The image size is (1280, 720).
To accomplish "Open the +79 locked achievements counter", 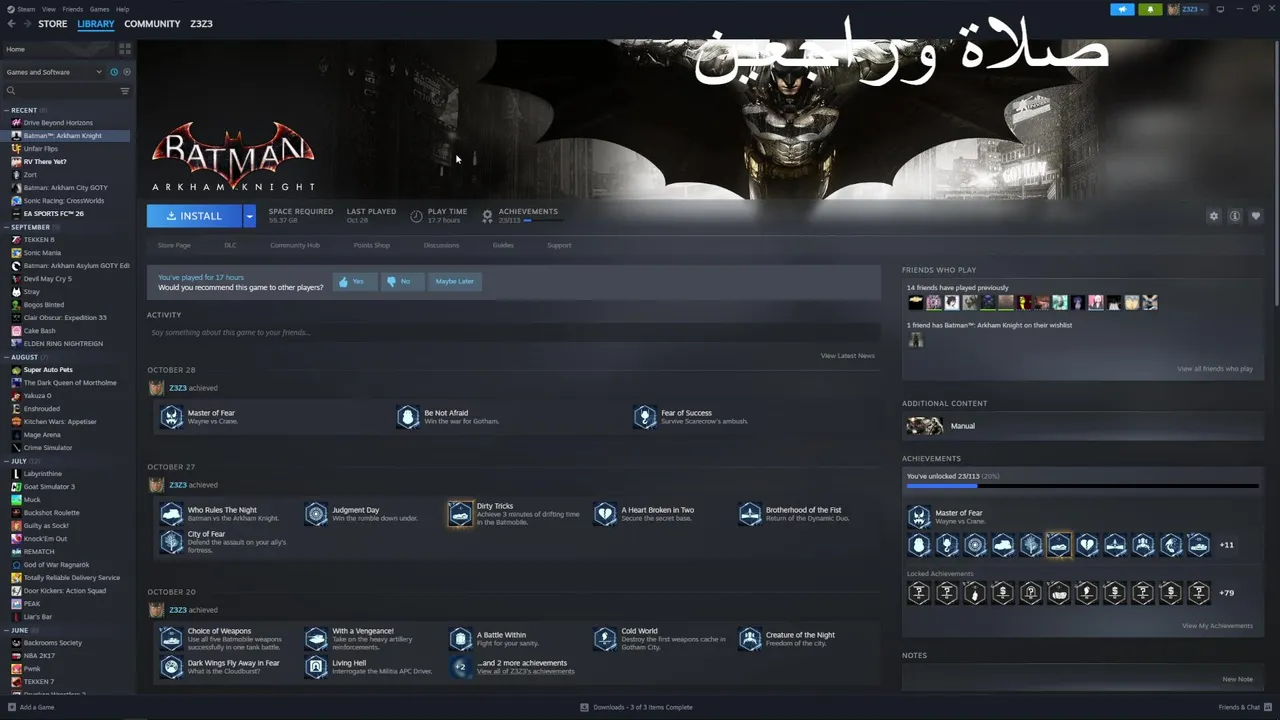I will click(x=1226, y=593).
